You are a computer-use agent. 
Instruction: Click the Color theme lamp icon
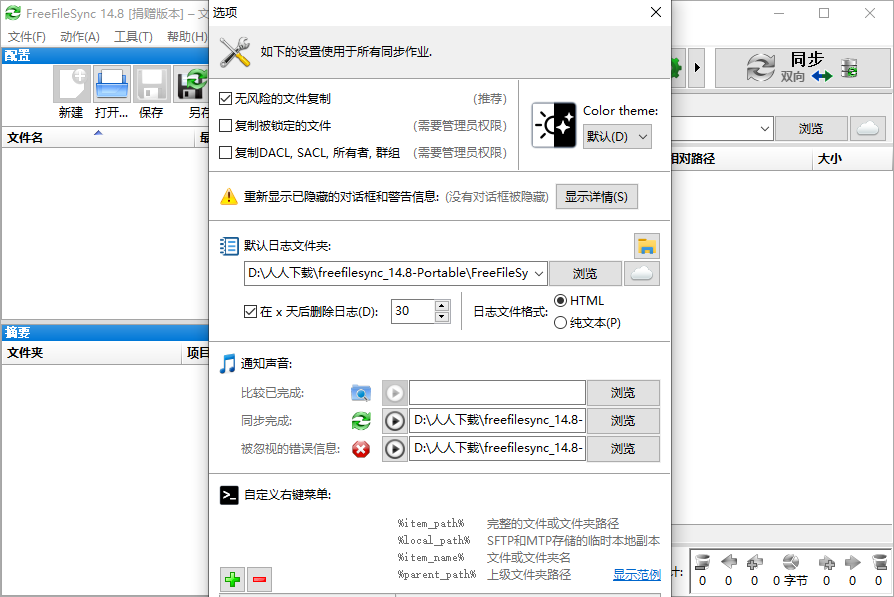coord(554,125)
